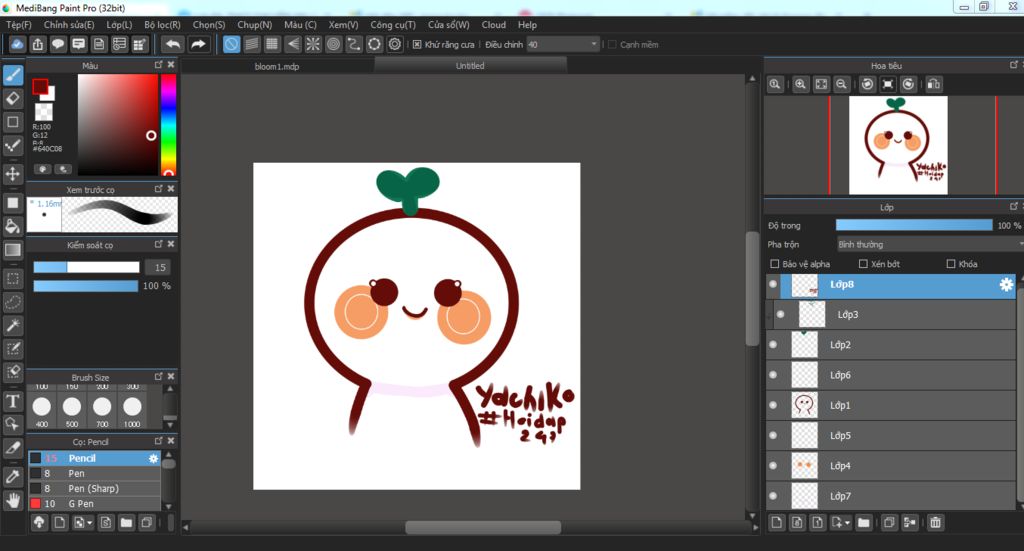Select the Lớp2 layer
This screenshot has height=551, width=1024.
(x=891, y=345)
